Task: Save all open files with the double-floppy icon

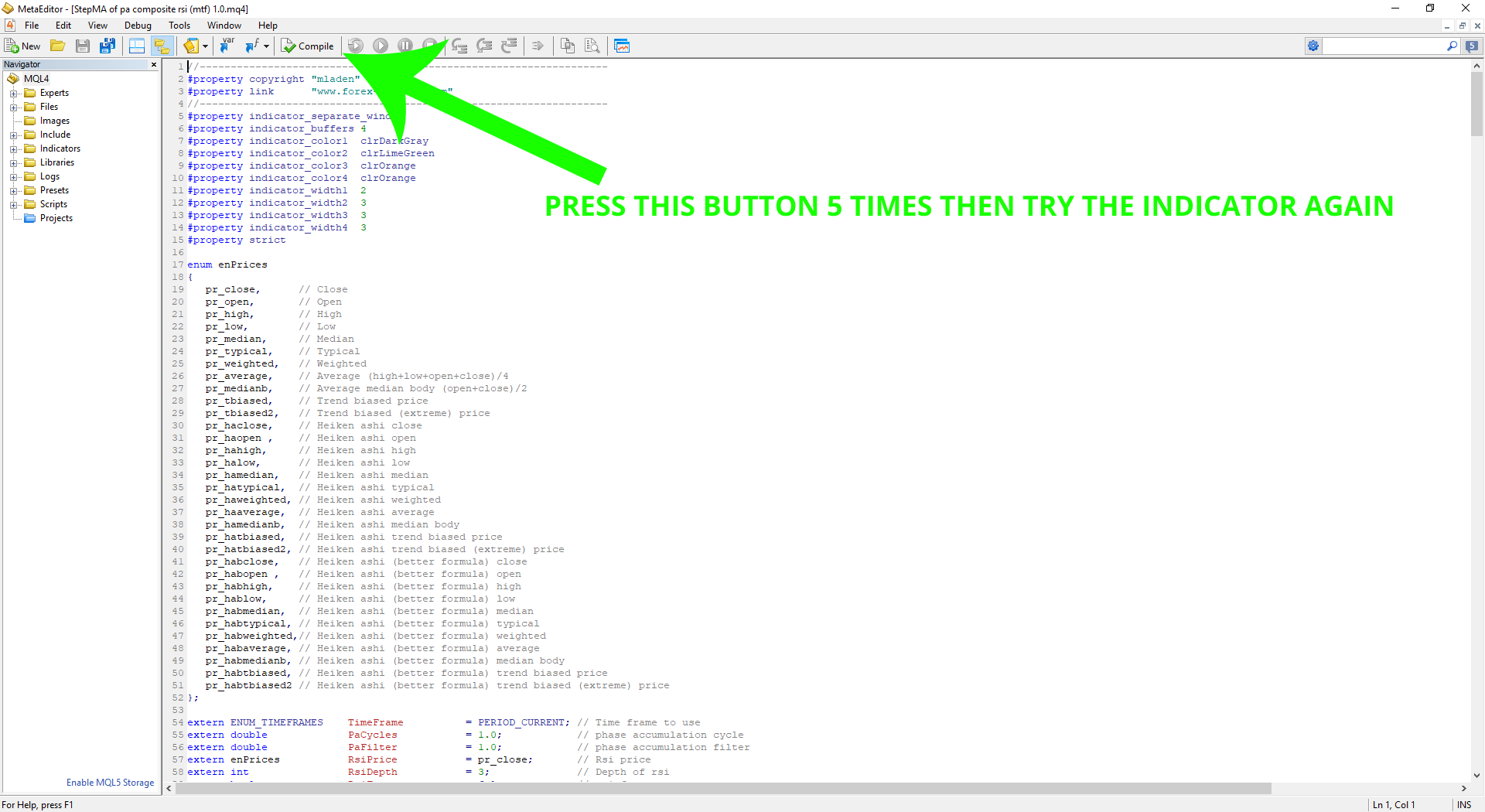Action: coord(108,46)
